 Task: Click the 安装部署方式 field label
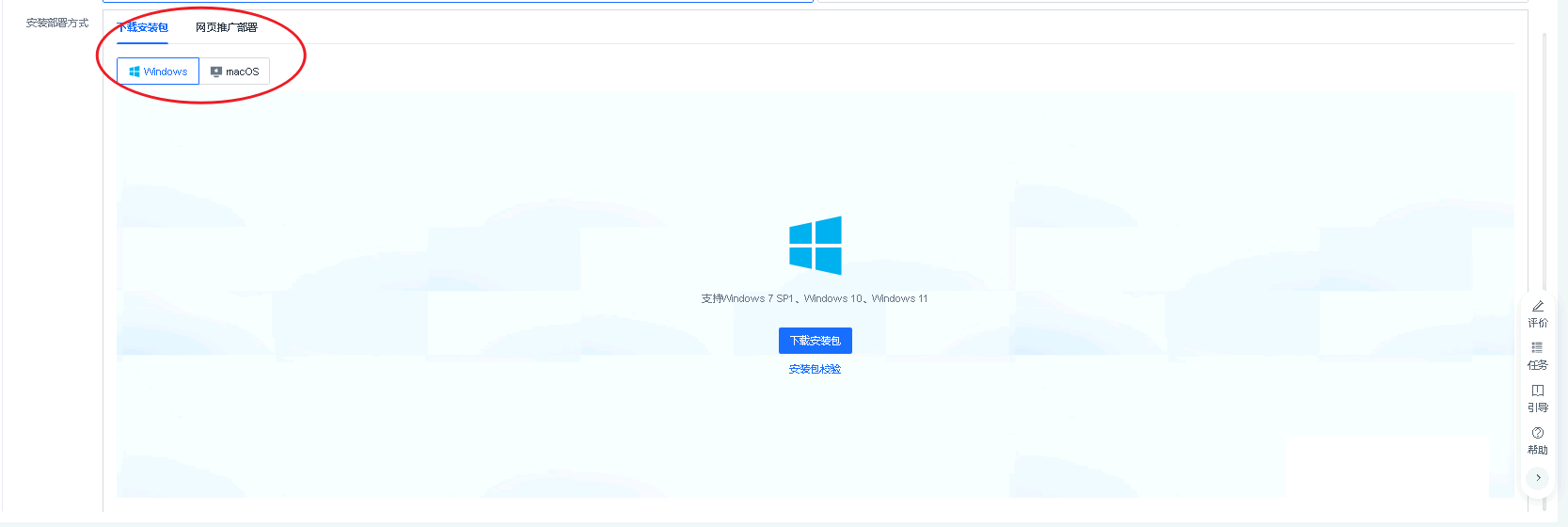point(57,23)
